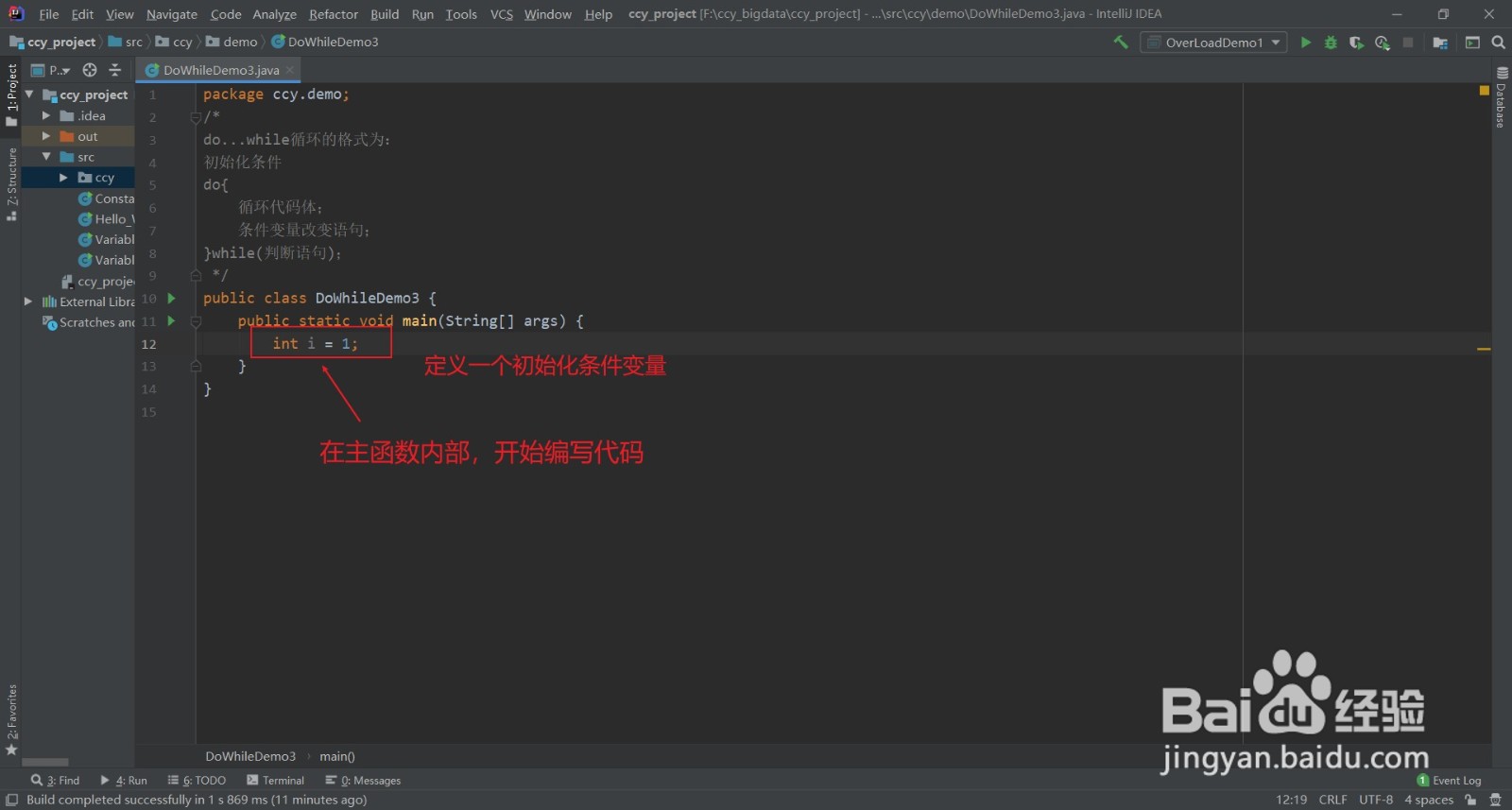Screen dimensions: 1512x810
Task: Click the Project panel horizontal scrollbar
Action: click(x=45, y=762)
